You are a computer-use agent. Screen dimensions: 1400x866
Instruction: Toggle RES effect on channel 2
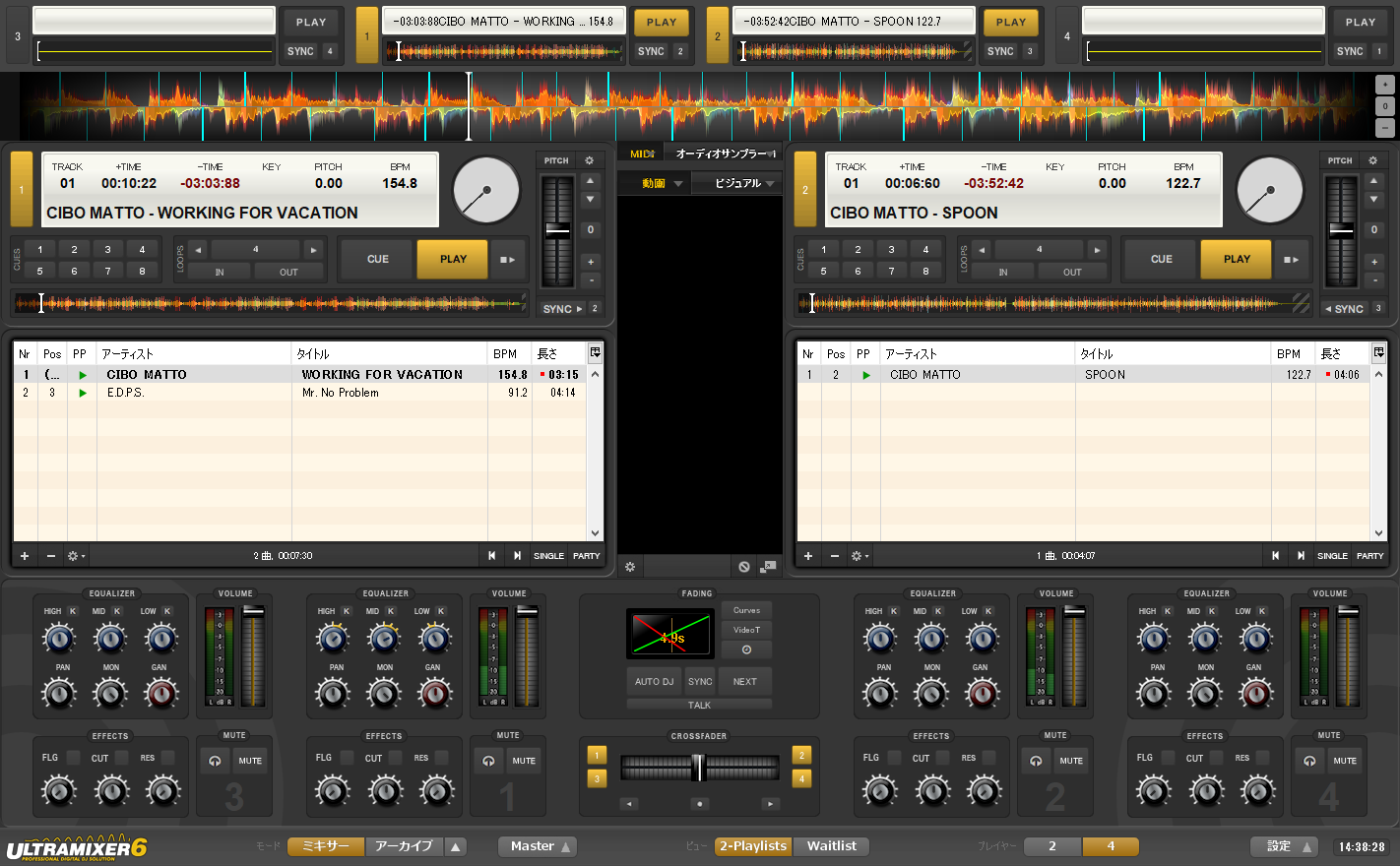coord(989,758)
